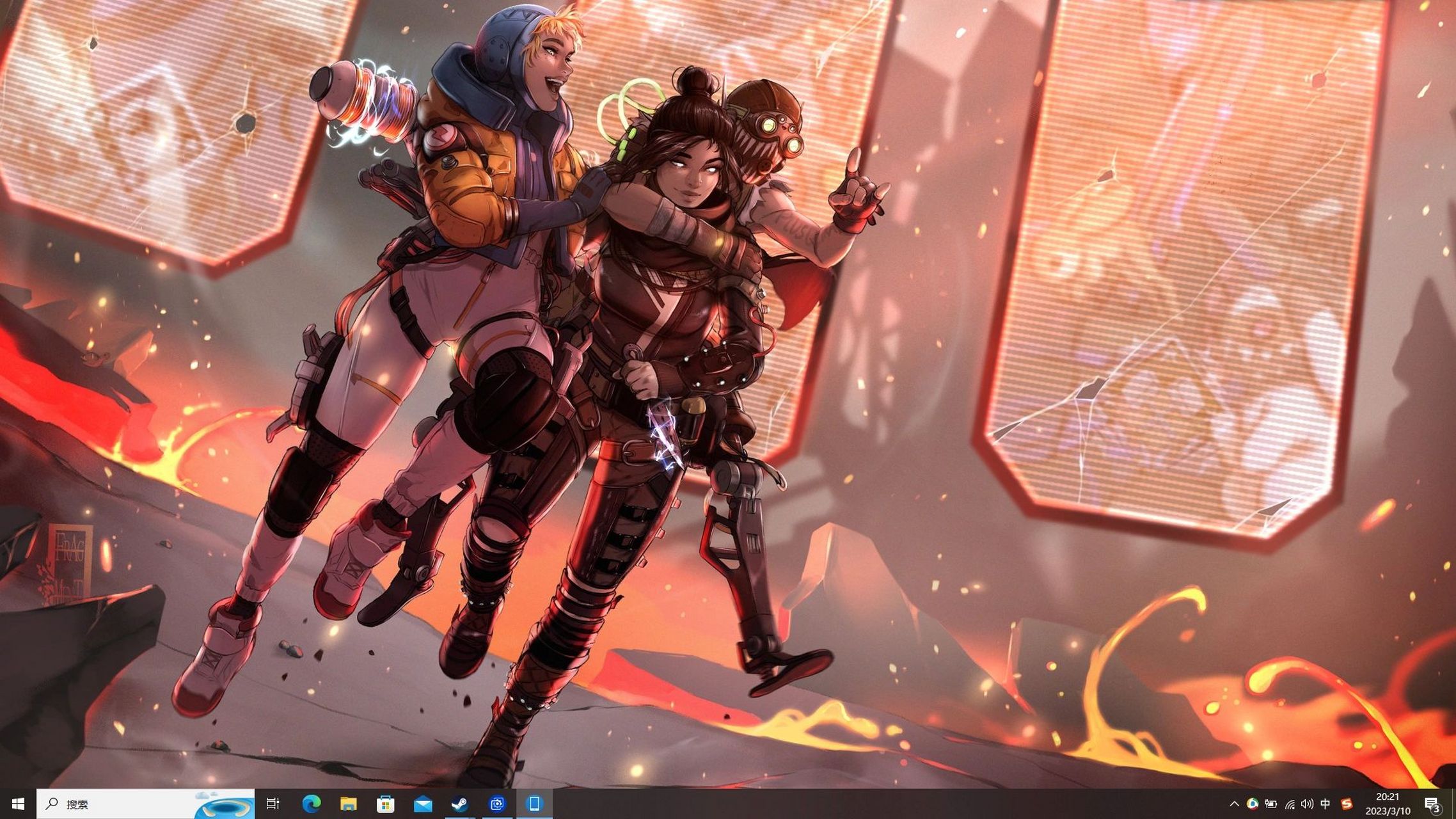Open the notification center with 3 alerts
This screenshot has width=1456, height=819.
pyautogui.click(x=1432, y=804)
